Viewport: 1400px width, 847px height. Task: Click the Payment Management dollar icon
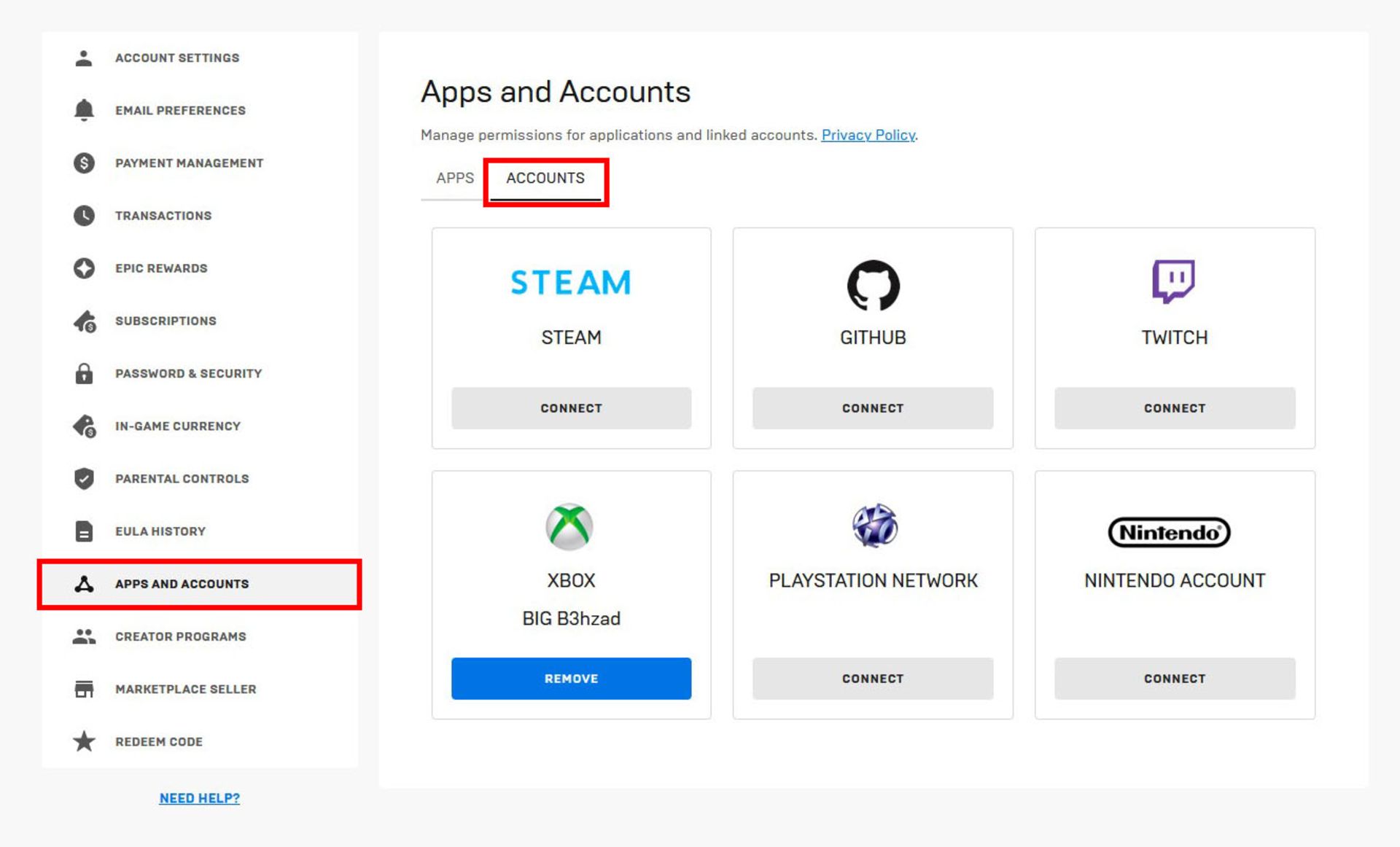point(84,163)
